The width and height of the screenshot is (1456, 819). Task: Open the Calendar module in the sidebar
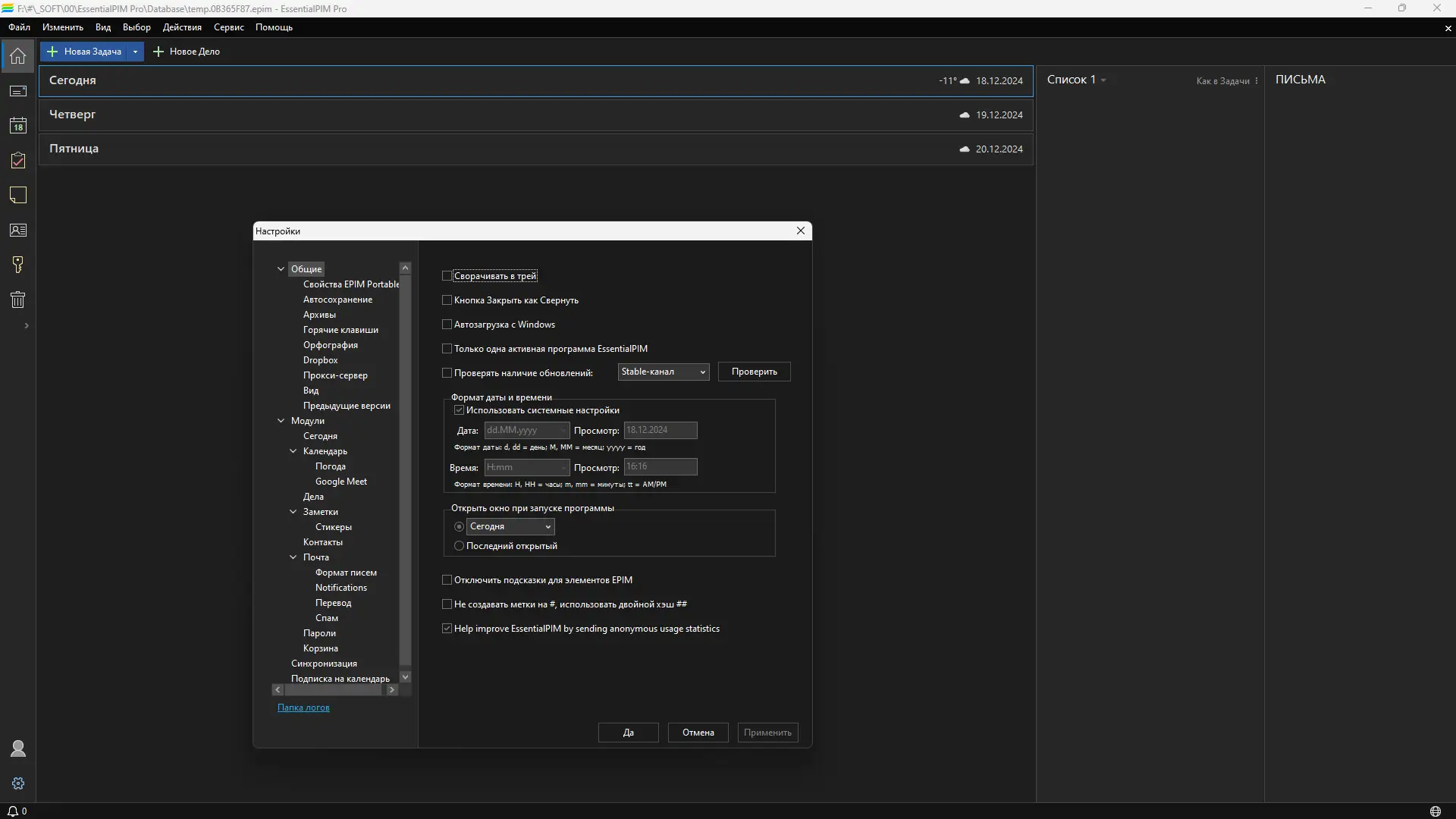click(x=18, y=126)
